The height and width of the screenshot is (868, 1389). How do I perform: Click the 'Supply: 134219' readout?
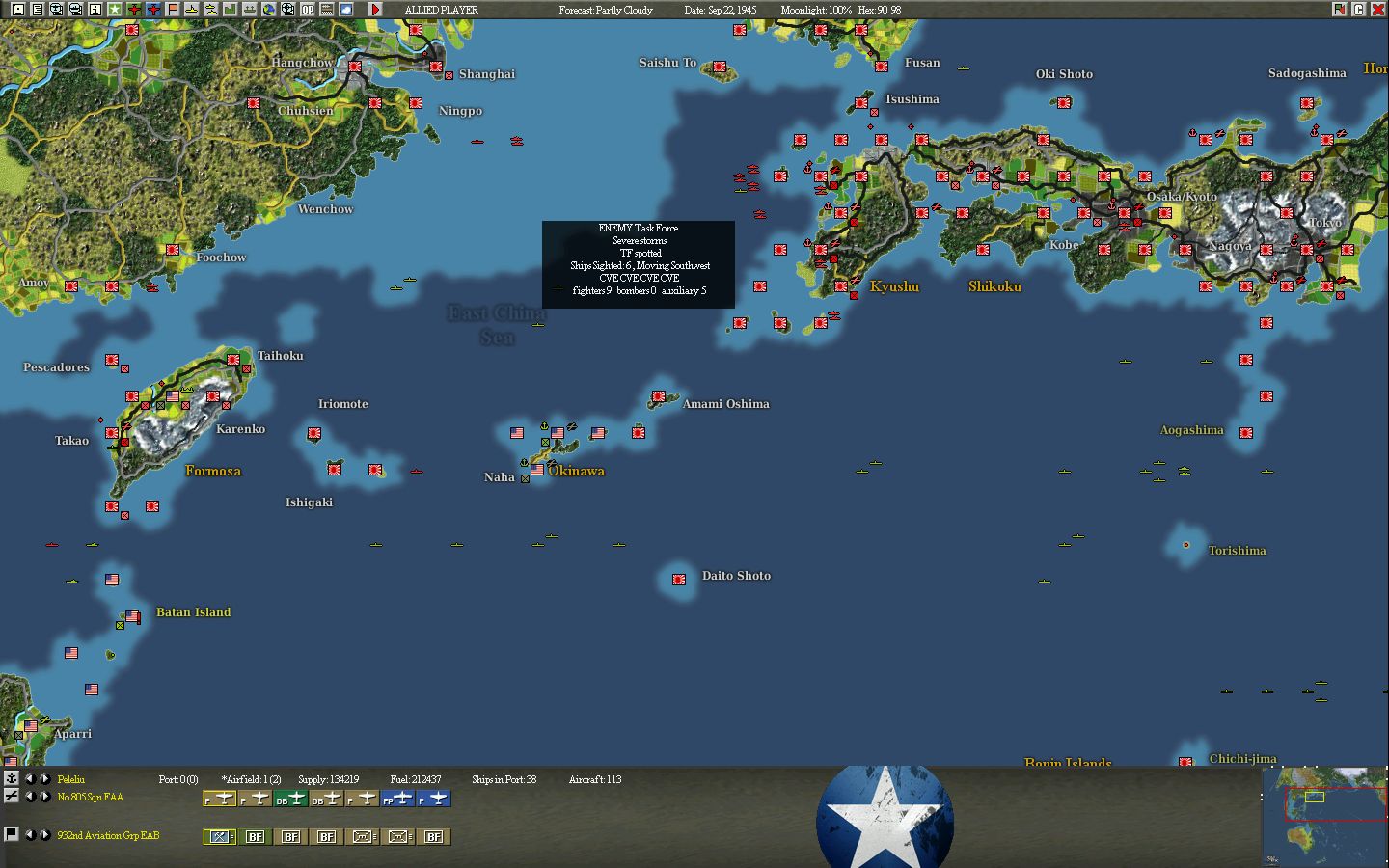(x=329, y=779)
